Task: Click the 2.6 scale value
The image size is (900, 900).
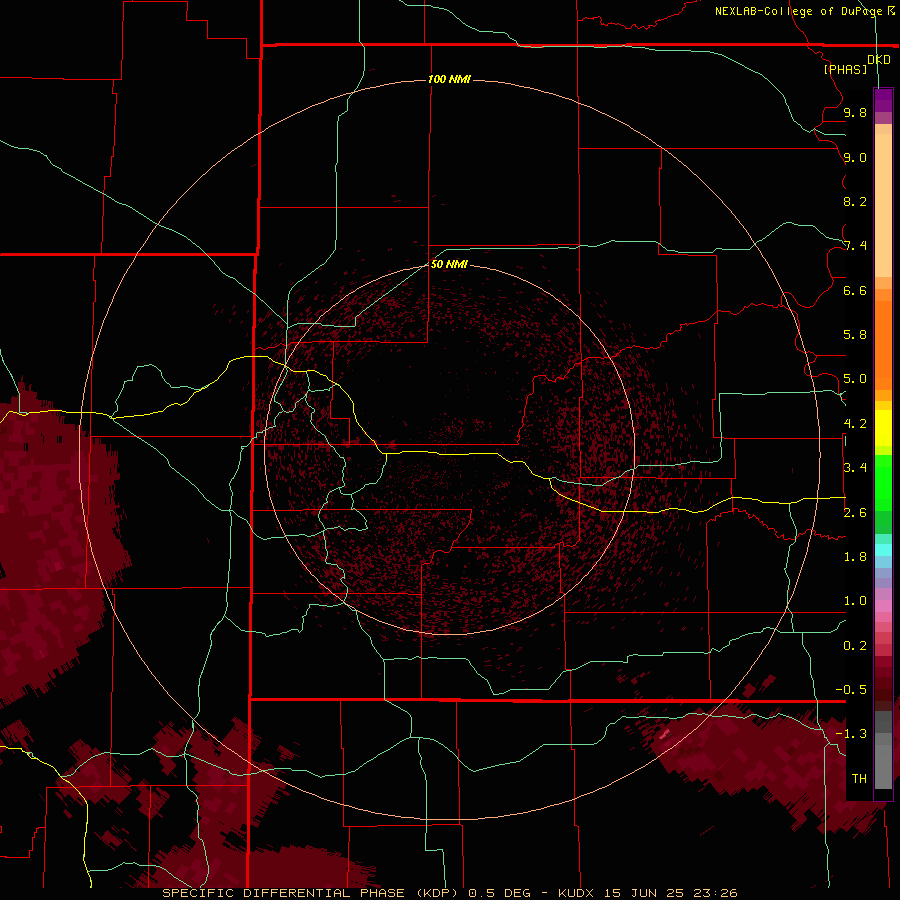Action: point(855,513)
